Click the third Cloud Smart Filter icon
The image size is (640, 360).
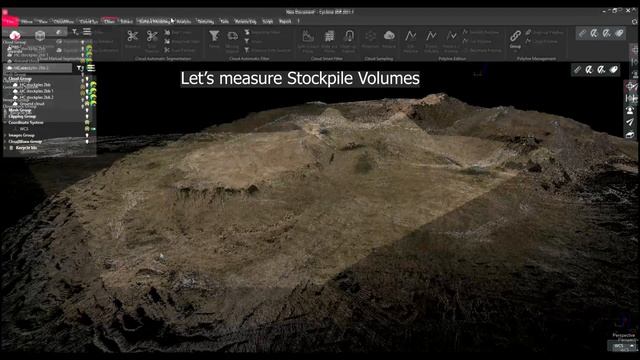[x=349, y=36]
